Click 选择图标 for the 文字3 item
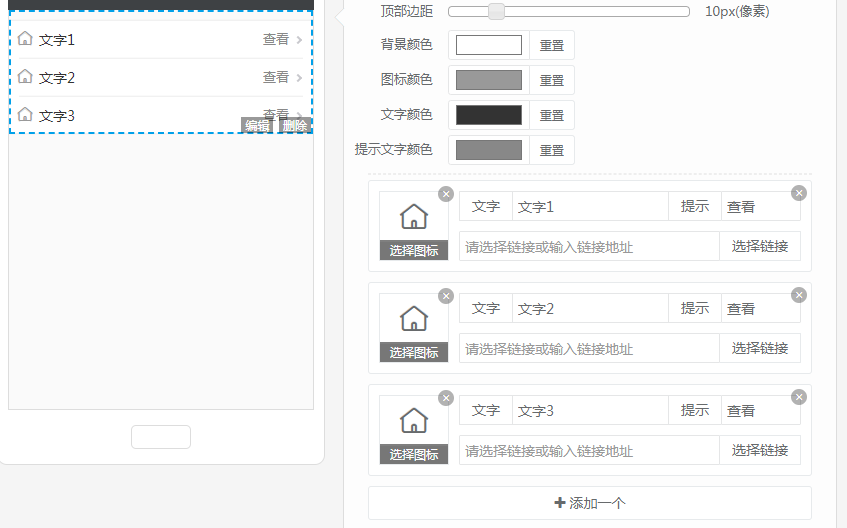The image size is (847, 528). tap(414, 454)
